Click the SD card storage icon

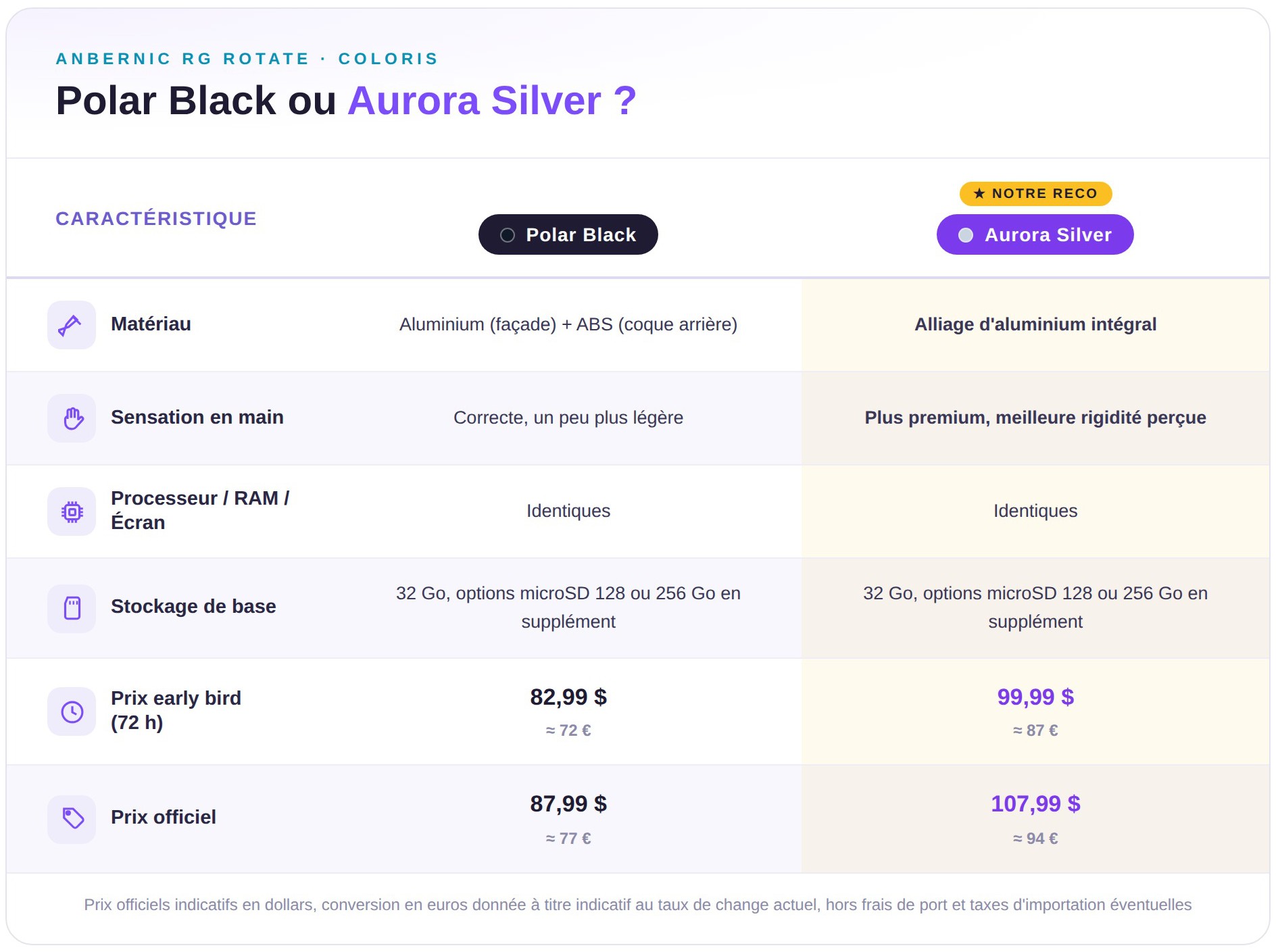point(71,608)
